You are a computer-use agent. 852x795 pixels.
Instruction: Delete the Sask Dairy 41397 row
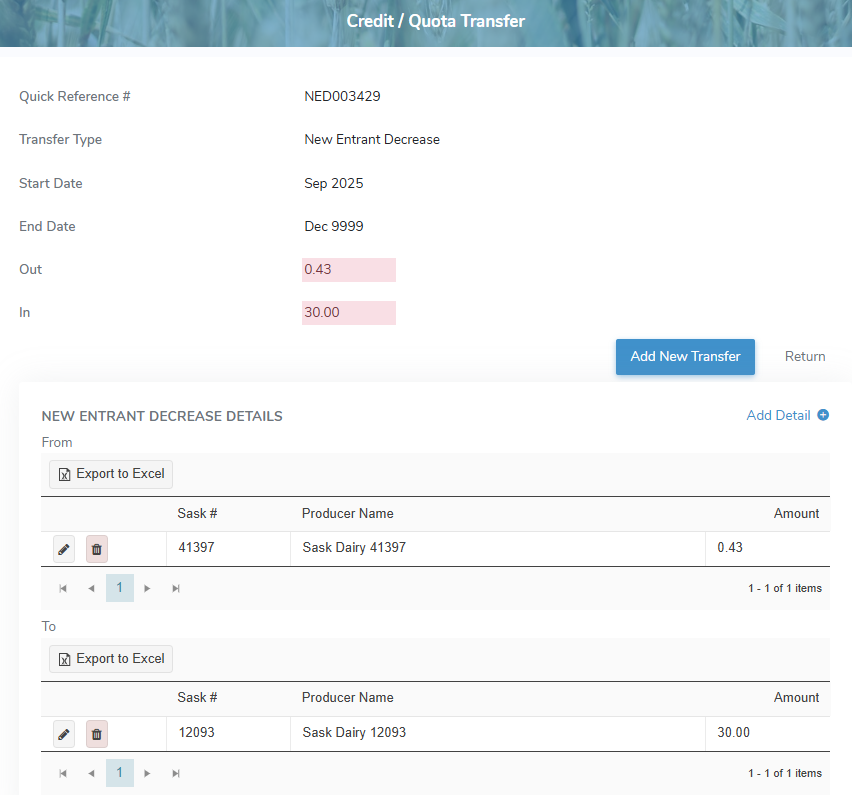pos(97,549)
